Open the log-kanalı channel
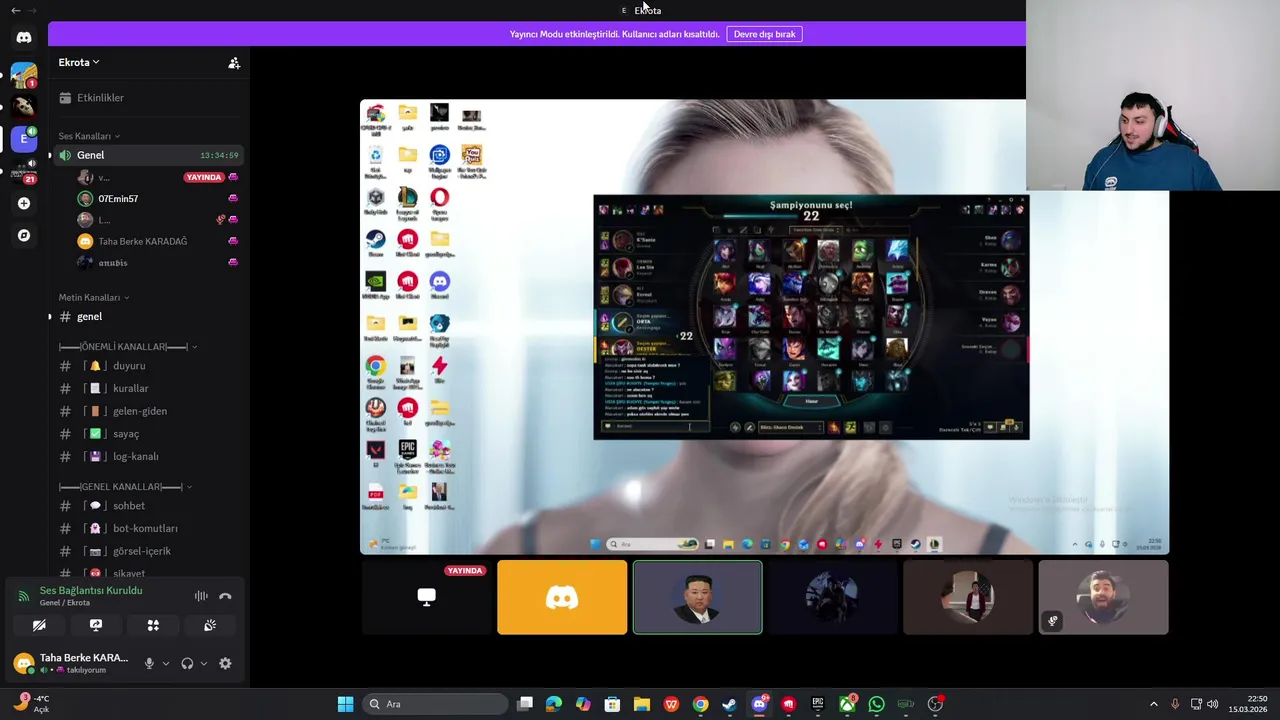 click(149, 457)
